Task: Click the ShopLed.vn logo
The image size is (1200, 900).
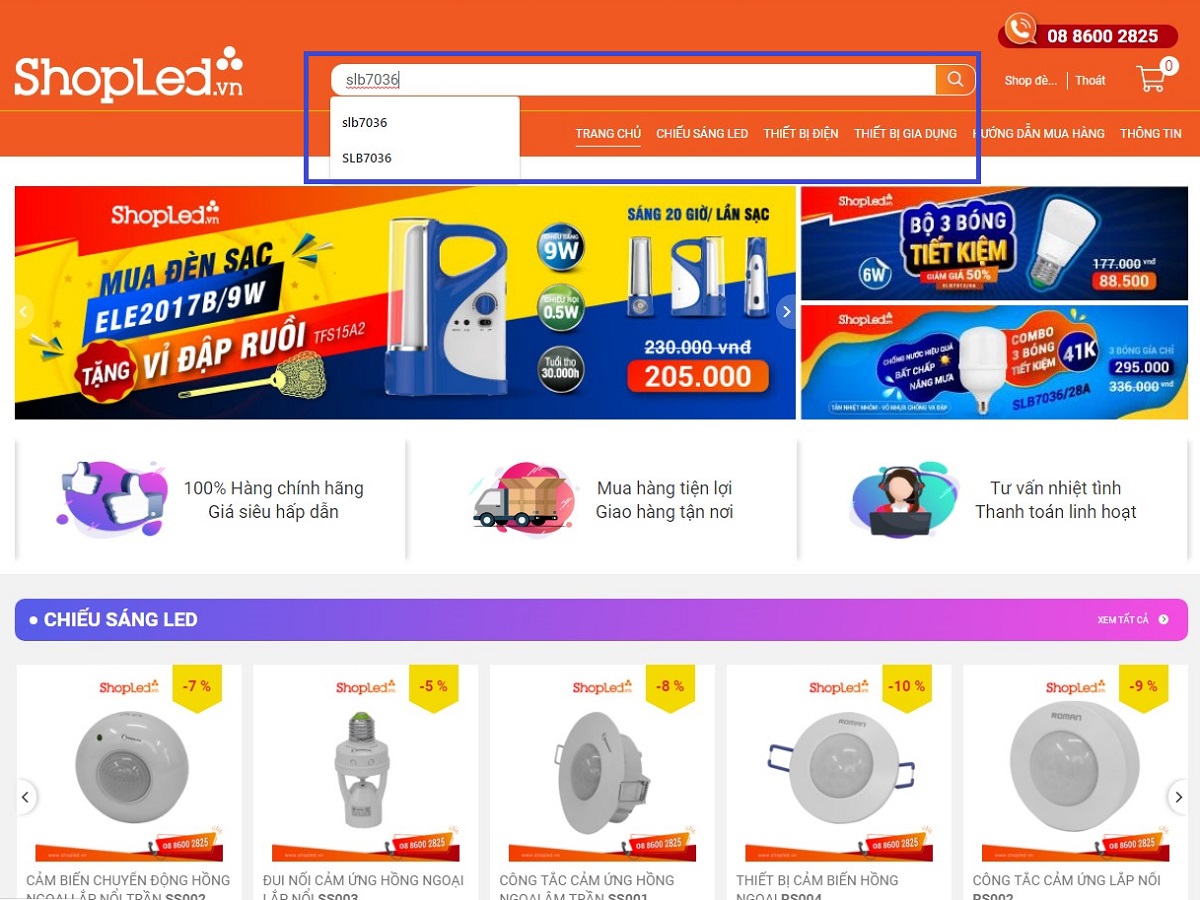Action: point(129,75)
